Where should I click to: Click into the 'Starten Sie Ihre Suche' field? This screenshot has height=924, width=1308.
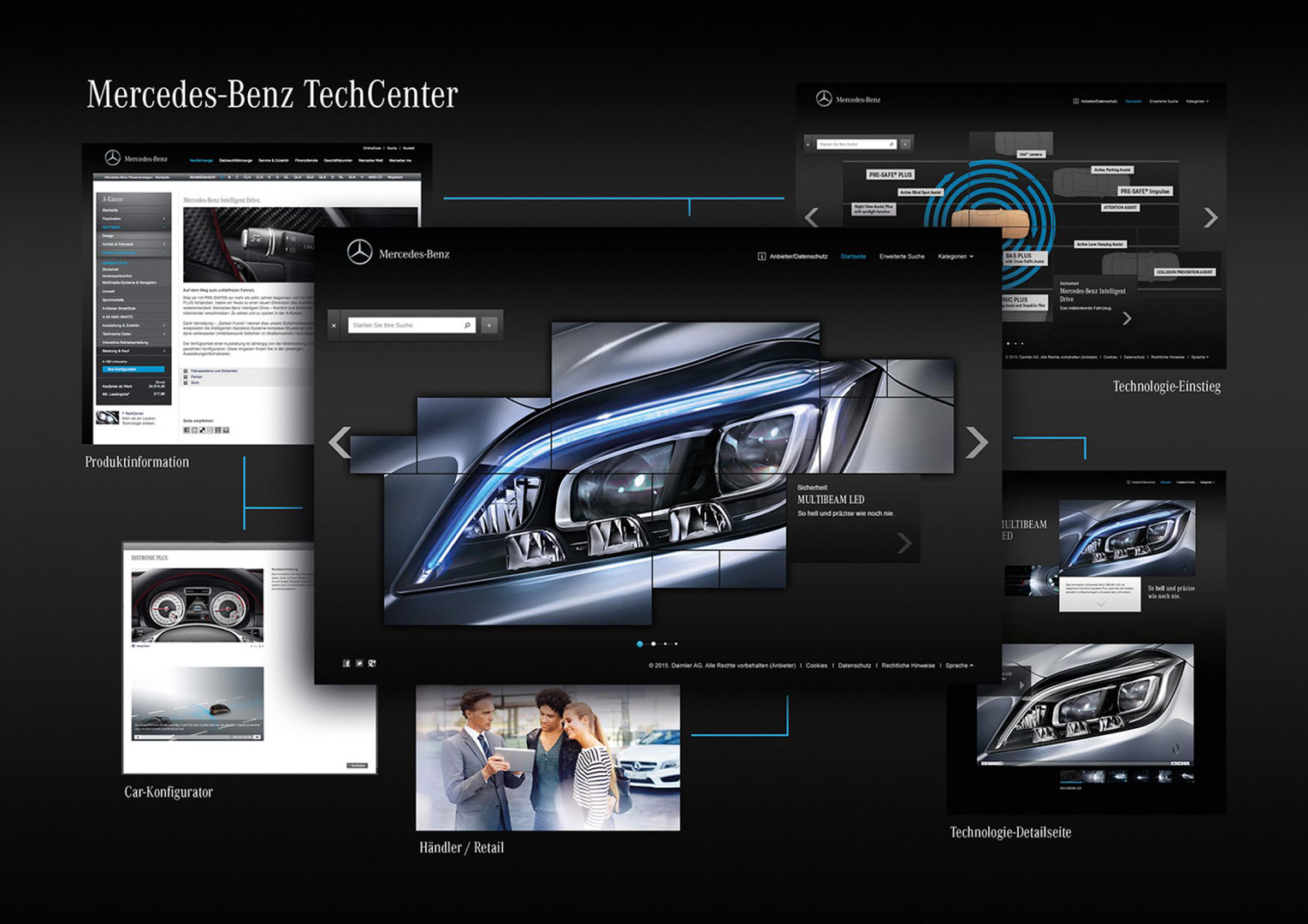(402, 325)
